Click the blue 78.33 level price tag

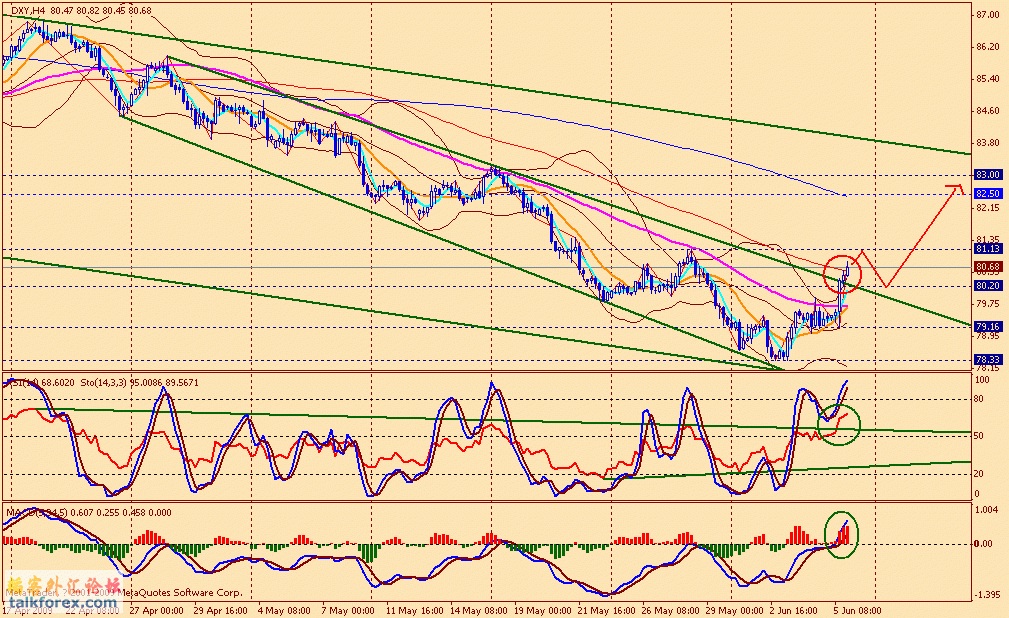[x=988, y=360]
